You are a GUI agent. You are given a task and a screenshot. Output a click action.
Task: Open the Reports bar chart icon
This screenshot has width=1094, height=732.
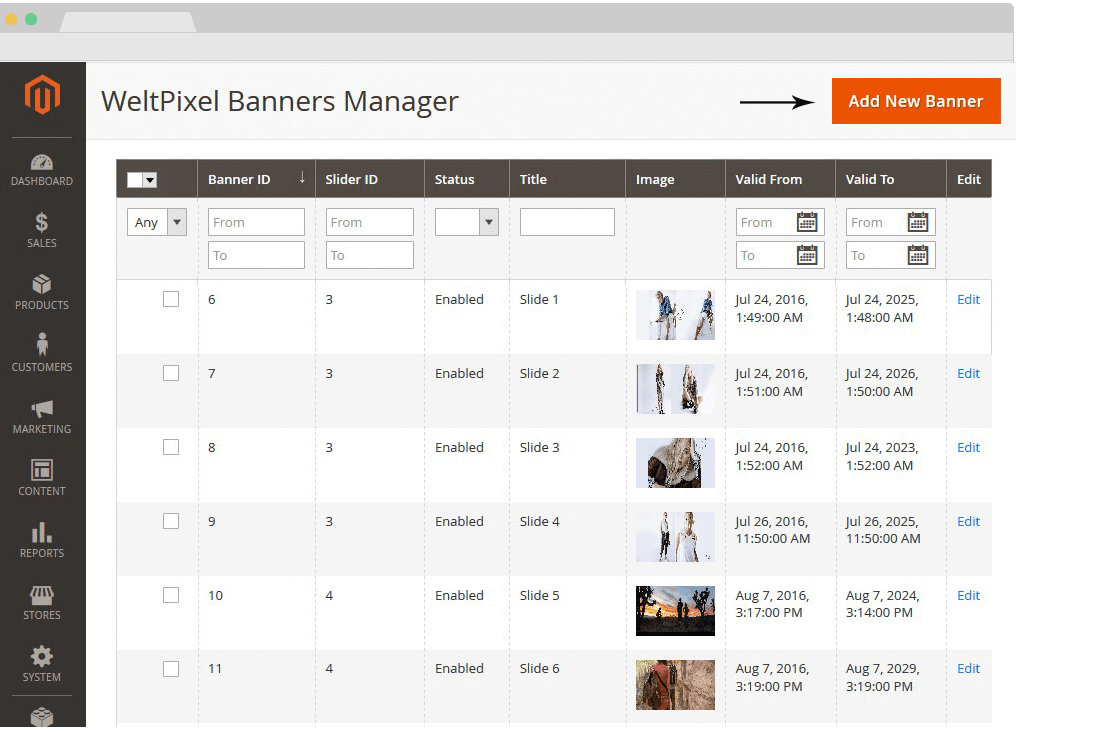point(42,532)
